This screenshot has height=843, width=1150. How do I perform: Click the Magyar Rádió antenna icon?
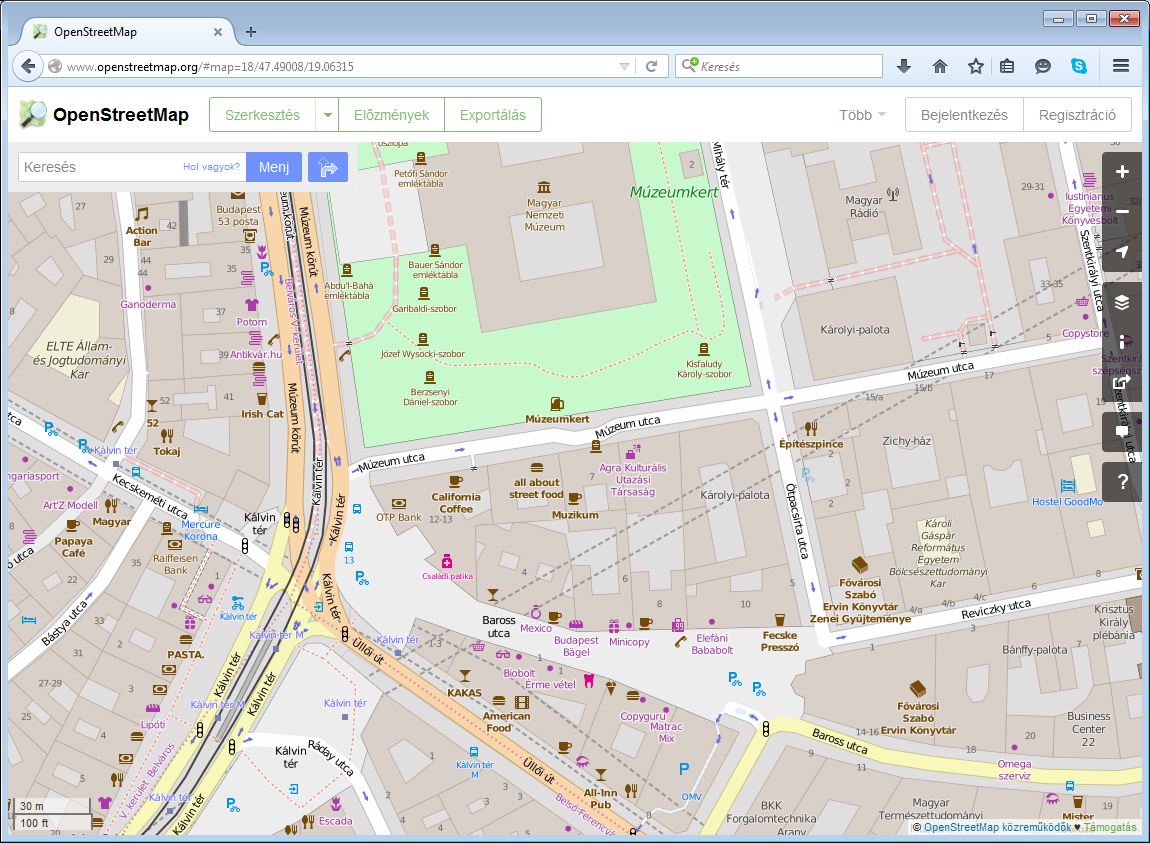coord(893,194)
